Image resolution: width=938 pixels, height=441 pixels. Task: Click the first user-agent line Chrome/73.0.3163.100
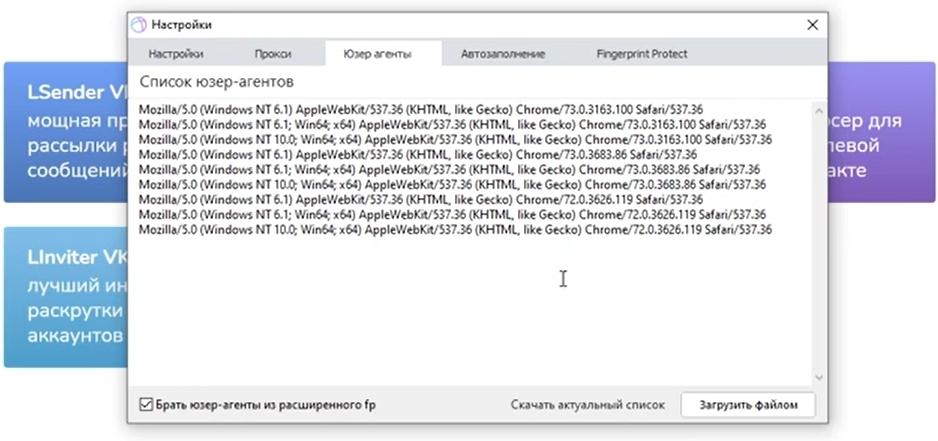click(420, 110)
